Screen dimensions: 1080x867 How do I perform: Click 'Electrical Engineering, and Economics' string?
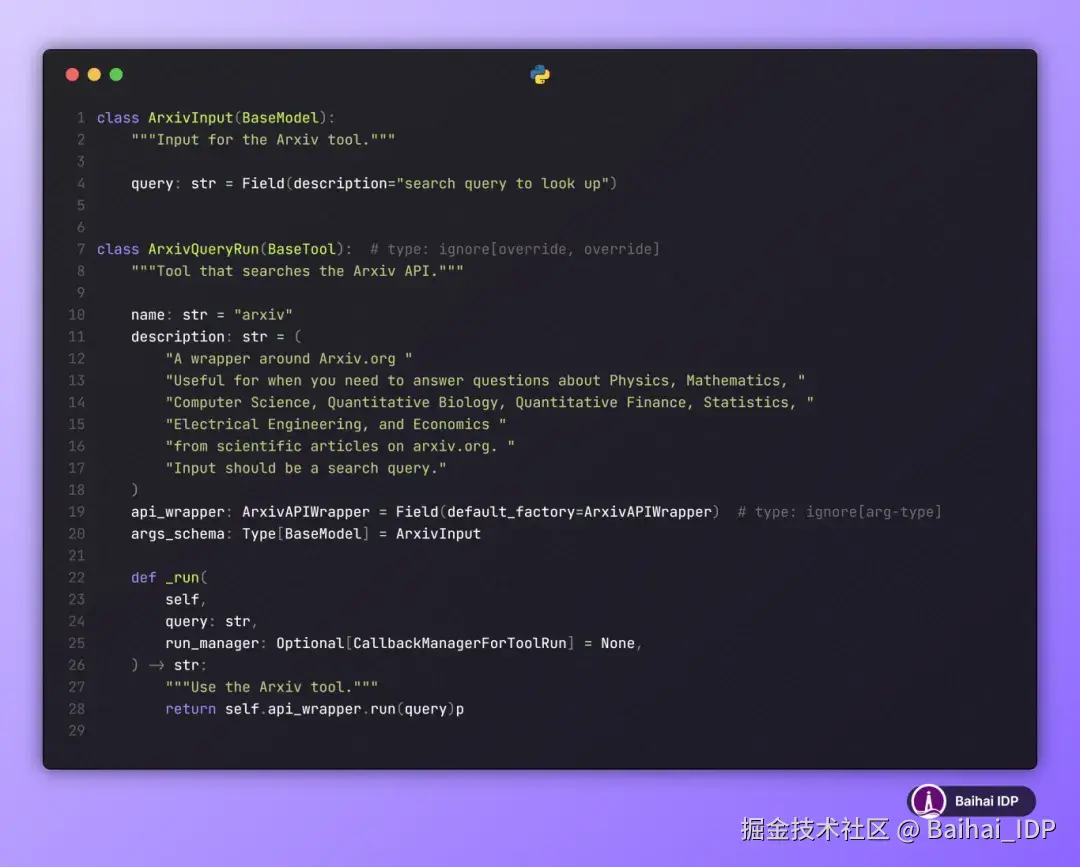click(335, 425)
